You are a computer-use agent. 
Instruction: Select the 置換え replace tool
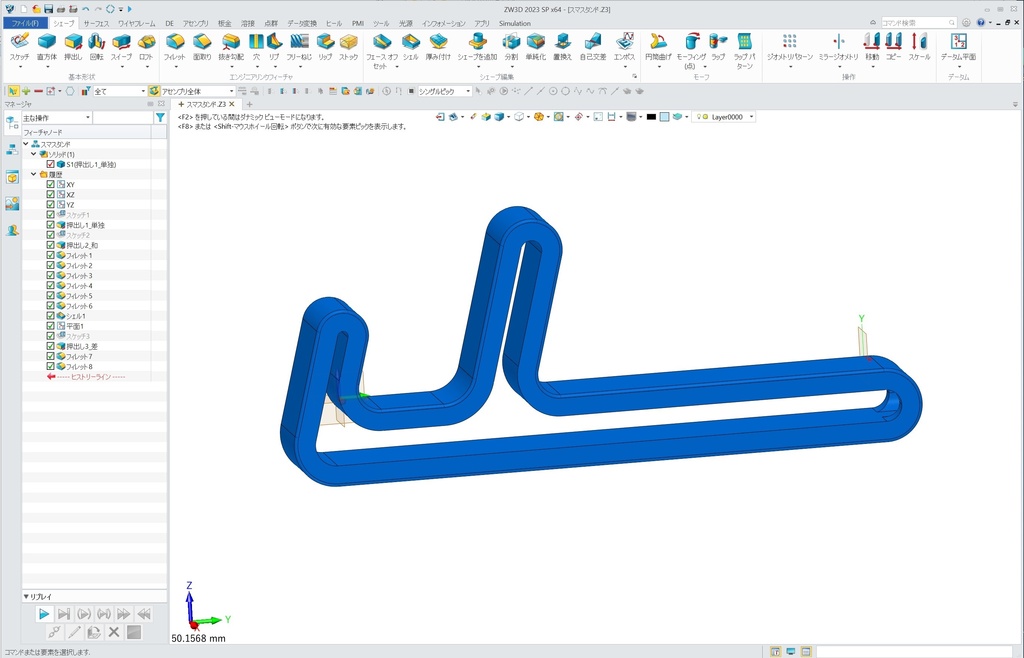562,47
